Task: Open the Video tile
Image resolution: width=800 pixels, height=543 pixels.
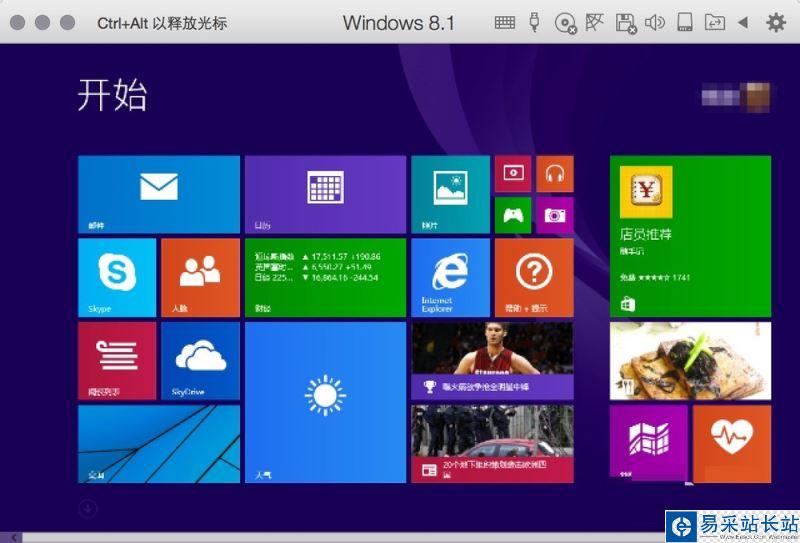Action: click(x=513, y=174)
